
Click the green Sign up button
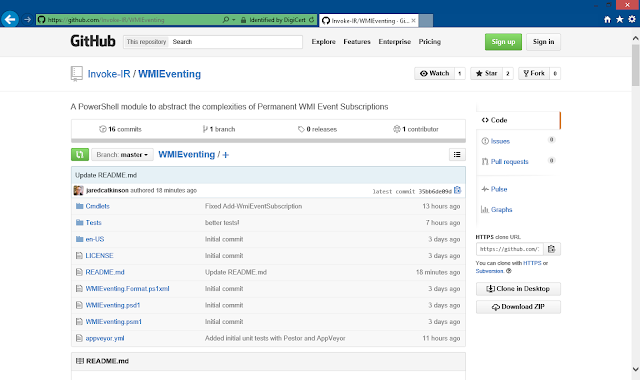coord(503,42)
